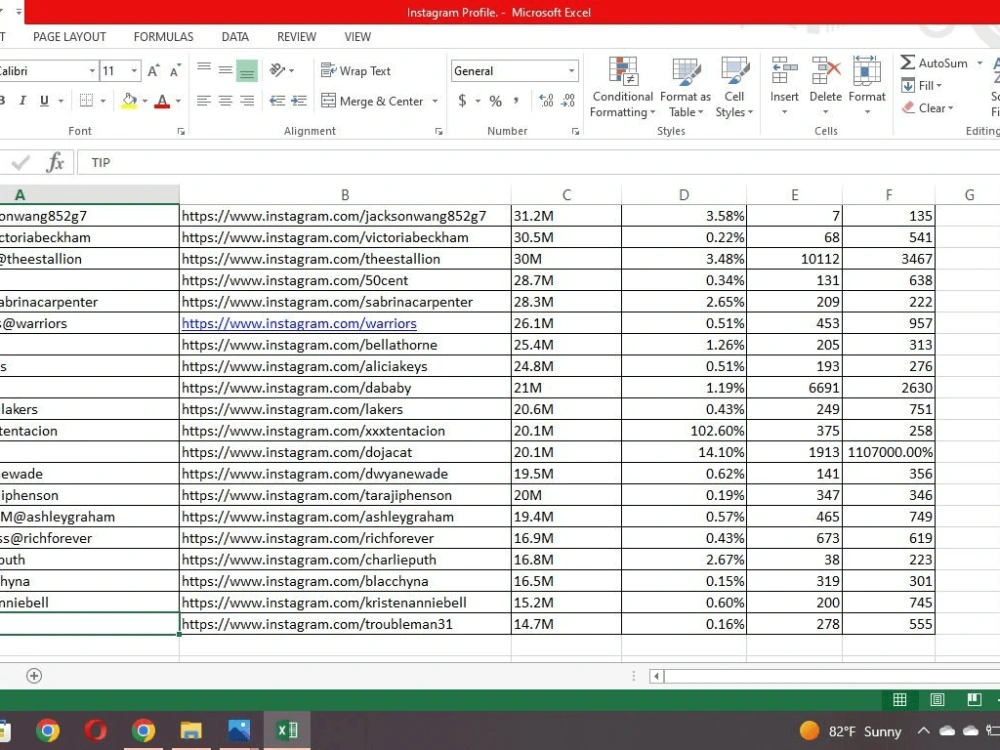Toggle underline formatting

[x=44, y=101]
